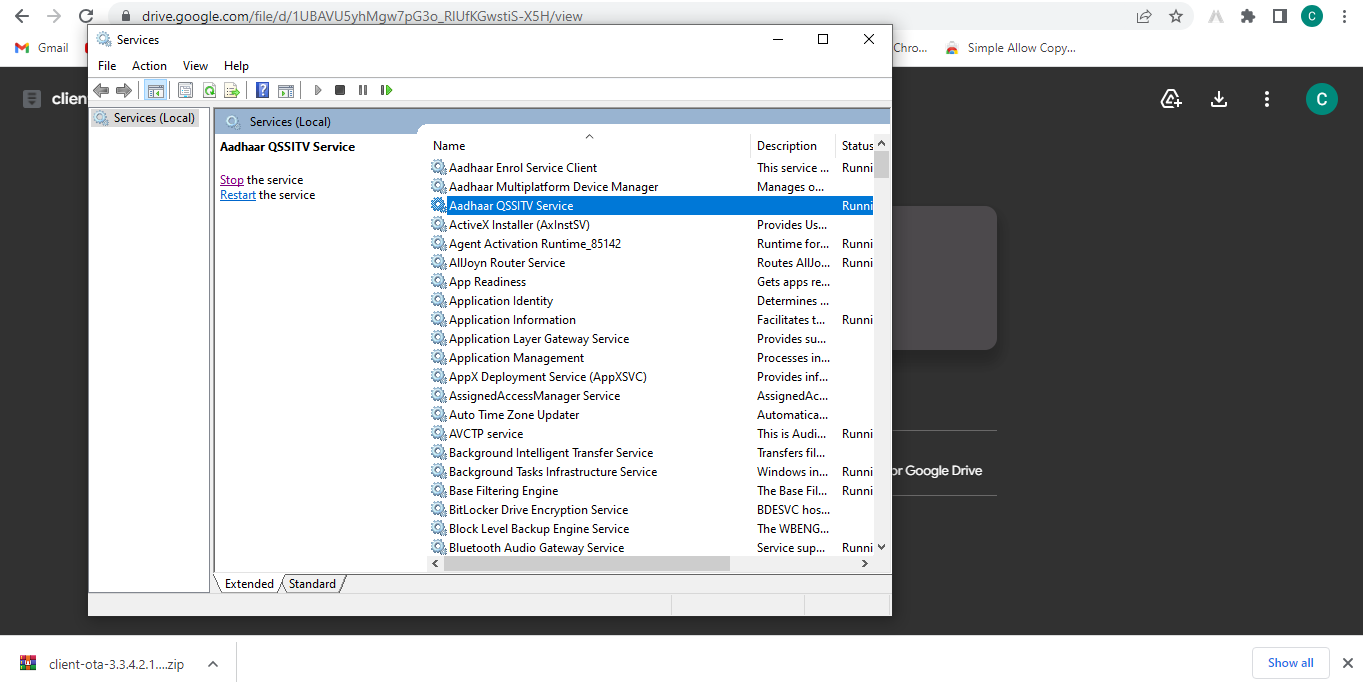Image resolution: width=1363 pixels, height=682 pixels.
Task: Open the View menu in Services
Action: coord(196,66)
